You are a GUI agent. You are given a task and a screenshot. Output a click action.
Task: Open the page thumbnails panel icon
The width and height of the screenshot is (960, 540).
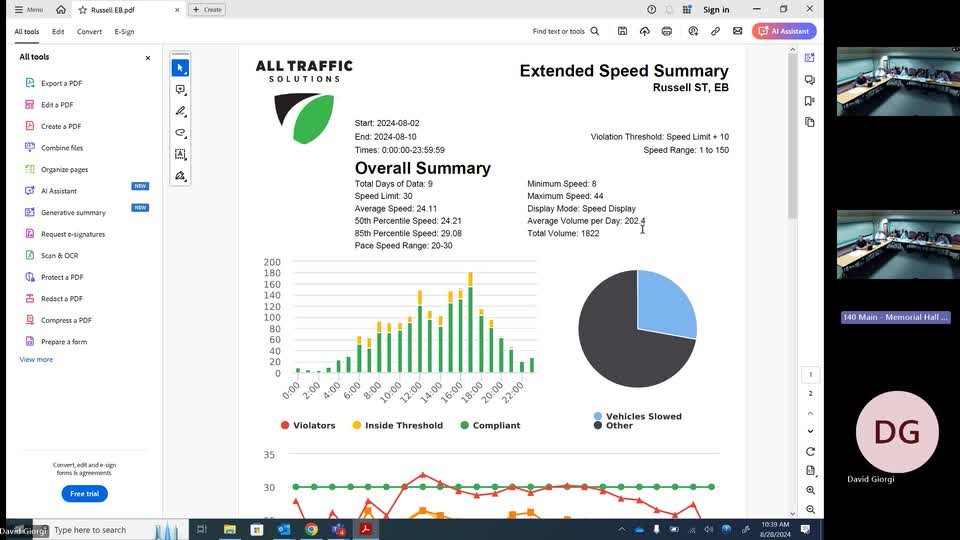coord(810,122)
